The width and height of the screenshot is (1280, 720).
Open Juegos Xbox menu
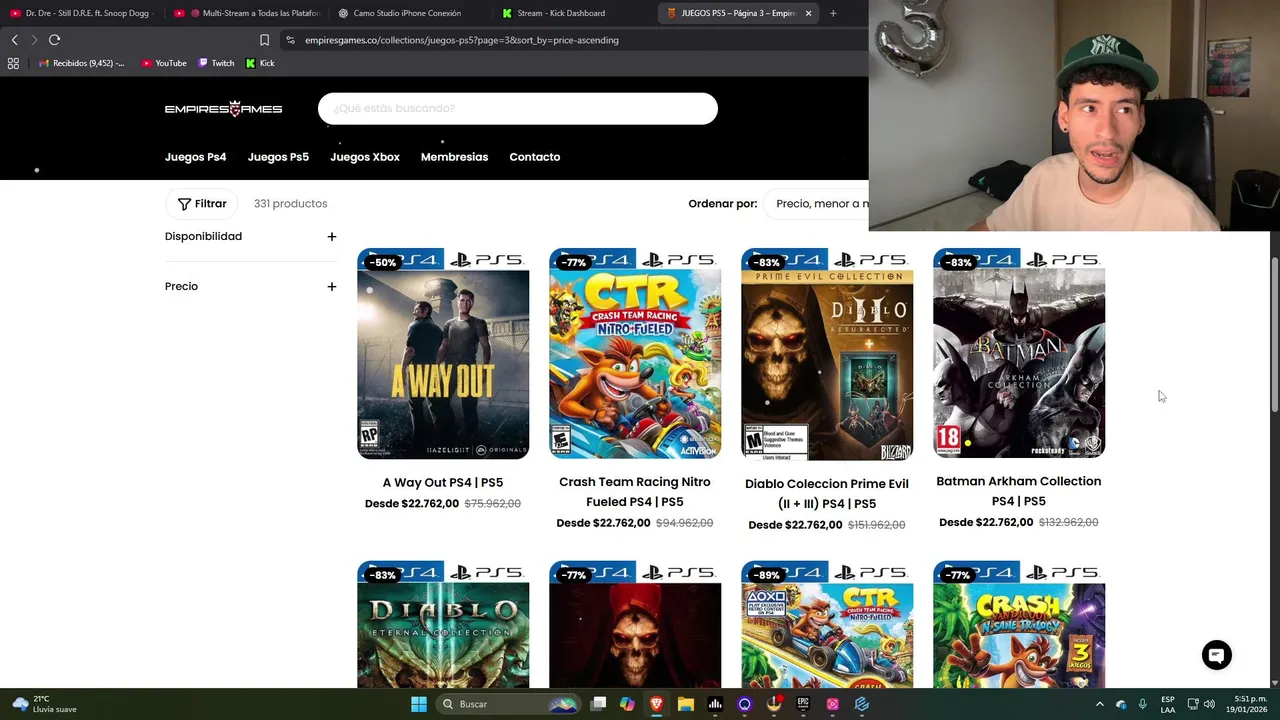[365, 157]
